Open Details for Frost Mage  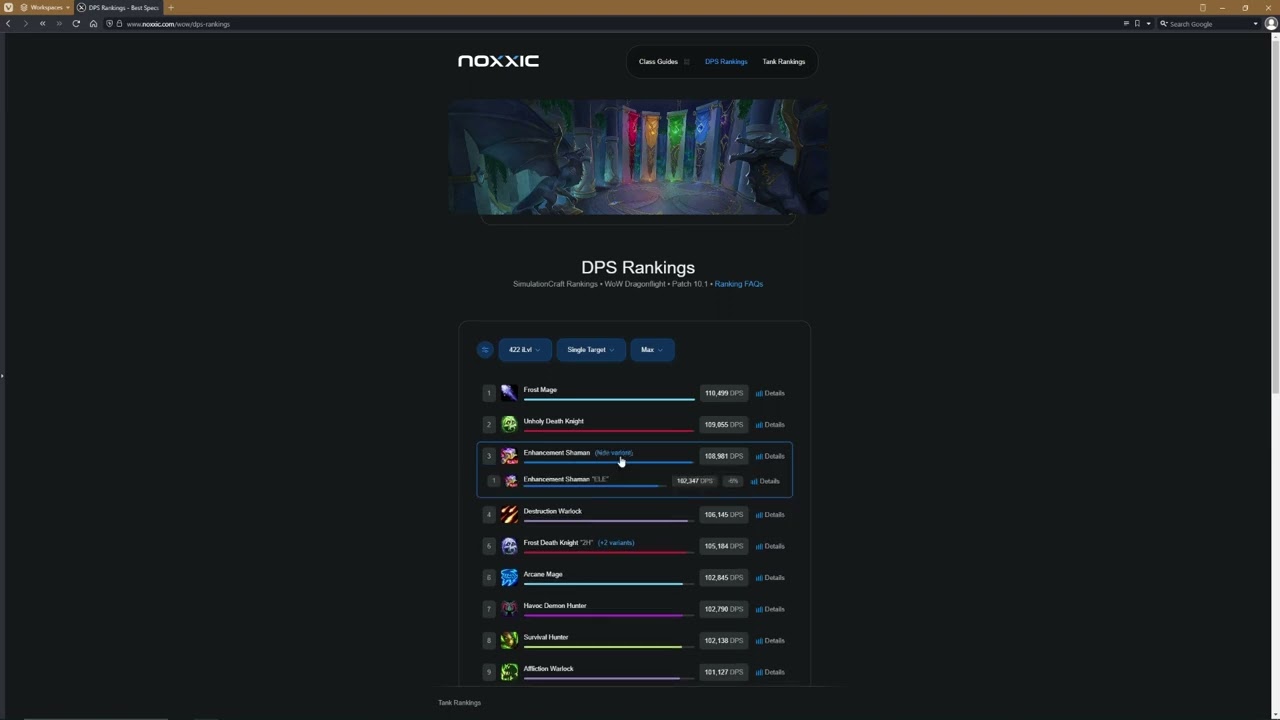770,393
